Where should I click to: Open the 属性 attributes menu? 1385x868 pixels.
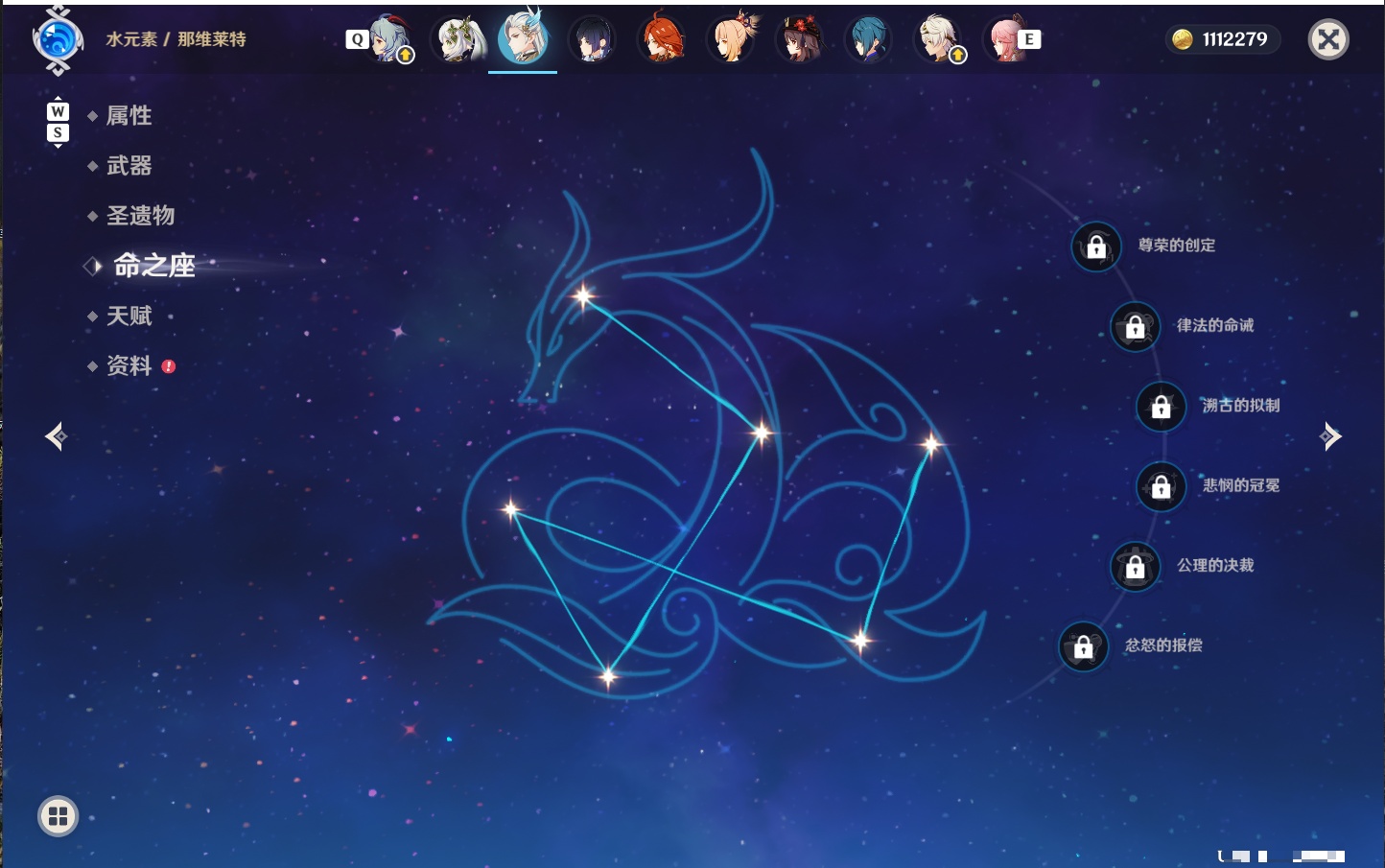(129, 116)
